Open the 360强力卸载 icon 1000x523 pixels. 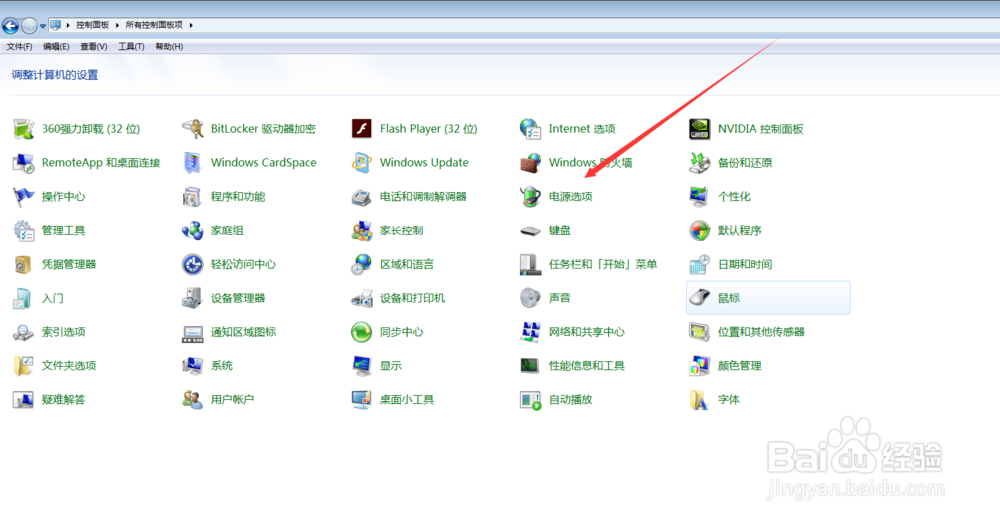24,129
